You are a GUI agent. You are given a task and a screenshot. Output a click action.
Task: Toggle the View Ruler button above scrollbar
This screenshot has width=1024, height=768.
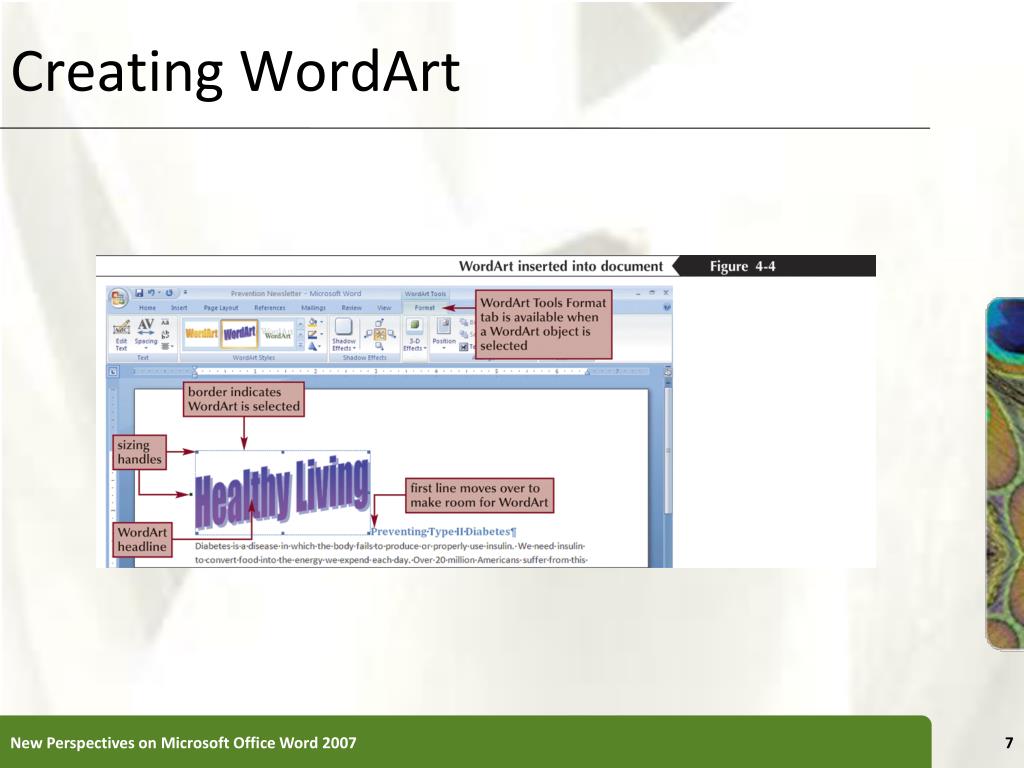(x=667, y=371)
